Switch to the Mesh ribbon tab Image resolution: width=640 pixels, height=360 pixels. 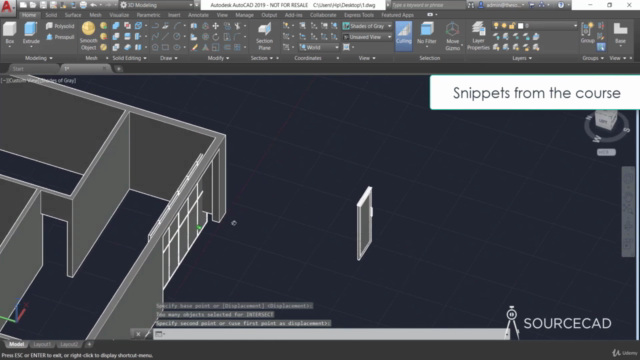(95, 15)
